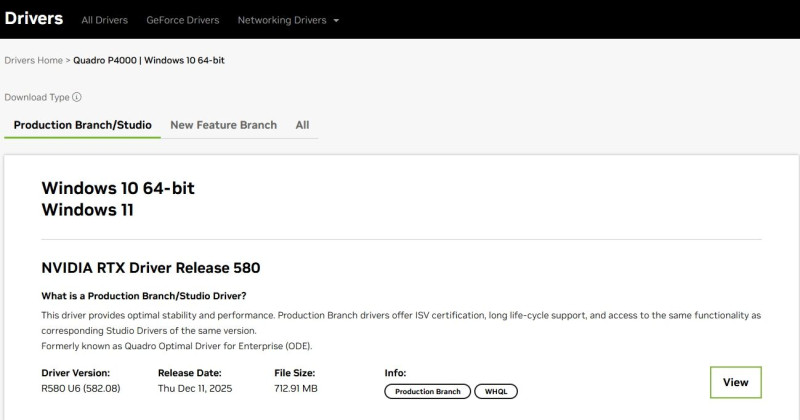The height and width of the screenshot is (420, 800).
Task: Click the Windows 11 heading text
Action: coord(87,210)
